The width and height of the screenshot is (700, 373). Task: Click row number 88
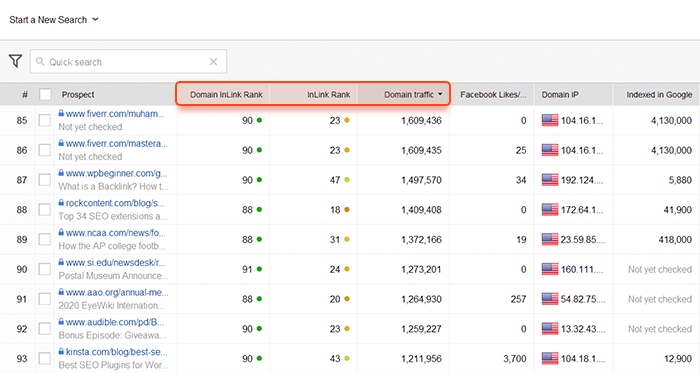pos(22,210)
